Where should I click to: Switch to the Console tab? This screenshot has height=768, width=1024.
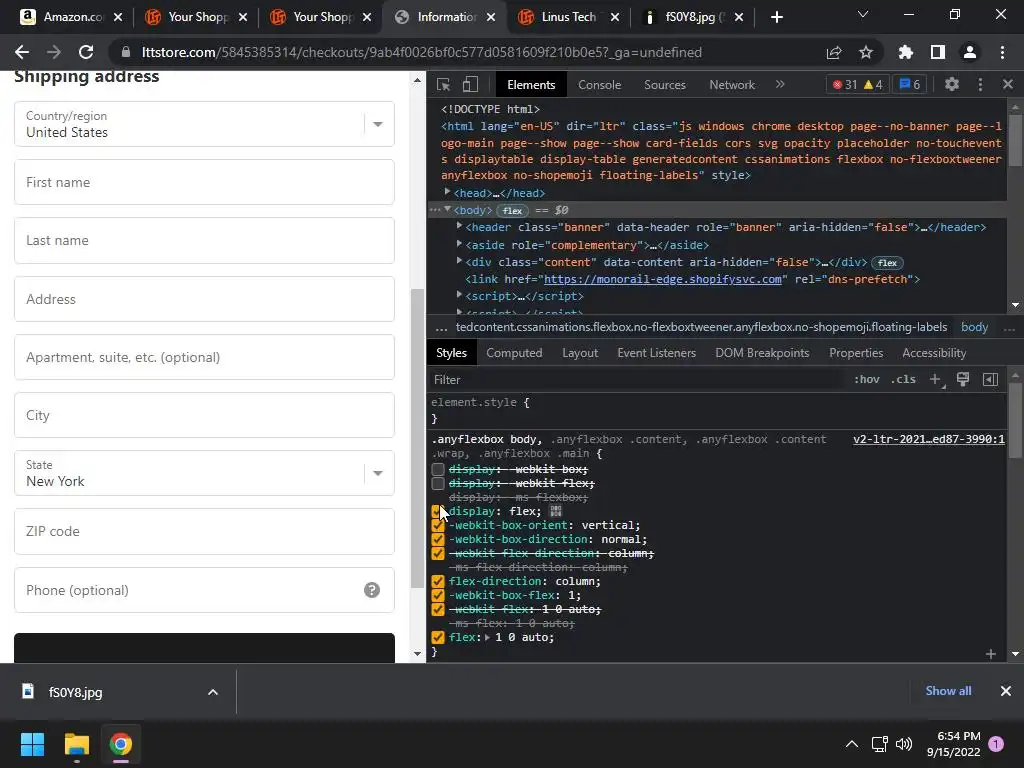coord(599,85)
